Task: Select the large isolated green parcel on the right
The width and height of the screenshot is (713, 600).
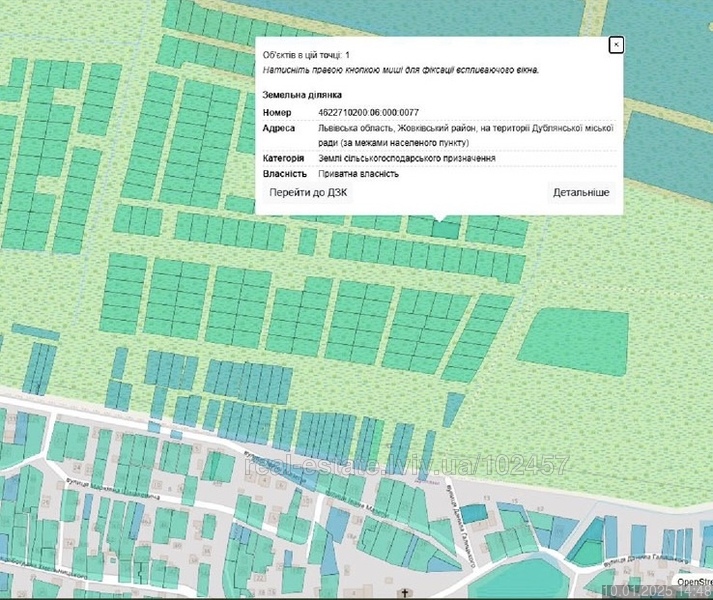Action: coord(574,341)
